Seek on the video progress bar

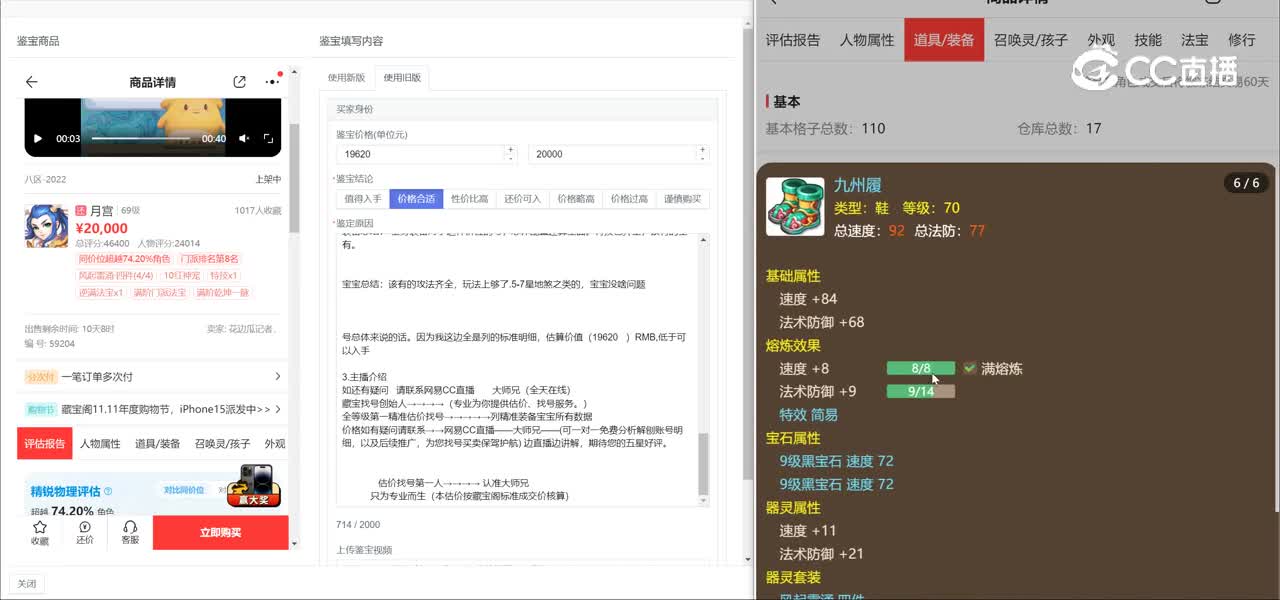140,139
